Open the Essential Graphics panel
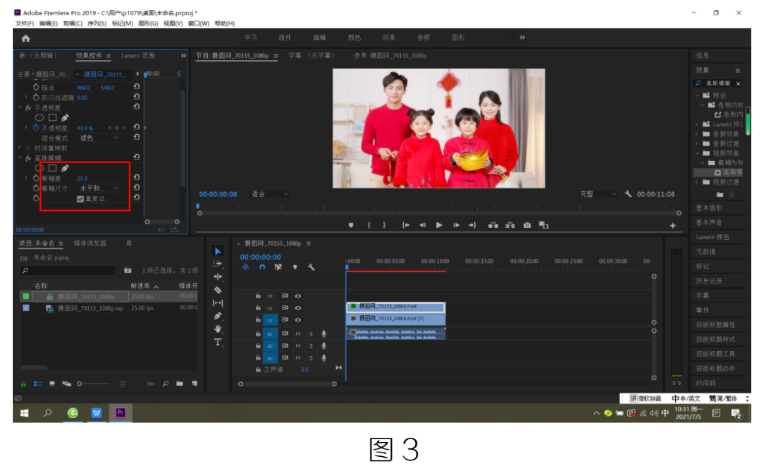776x476 pixels. click(709, 208)
